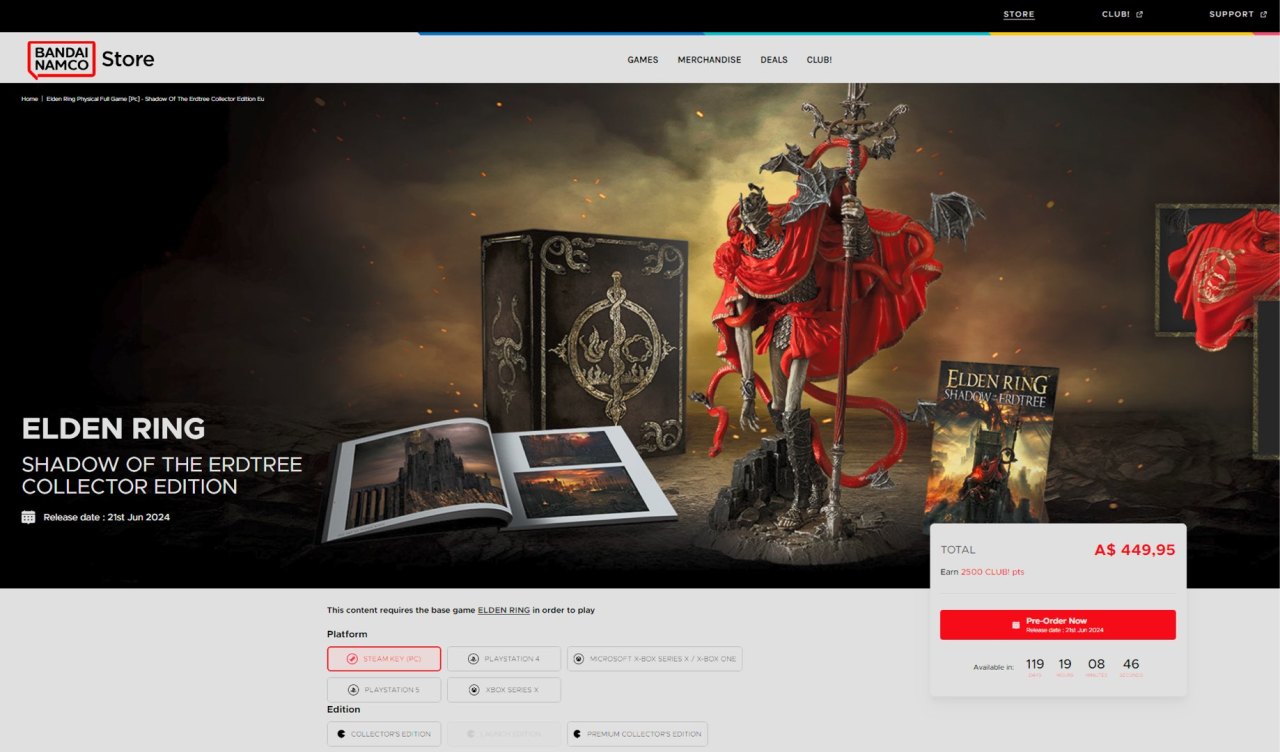Screen dimensions: 1280x752
Task: Open the MERCHANDISE menu
Action: (x=709, y=60)
